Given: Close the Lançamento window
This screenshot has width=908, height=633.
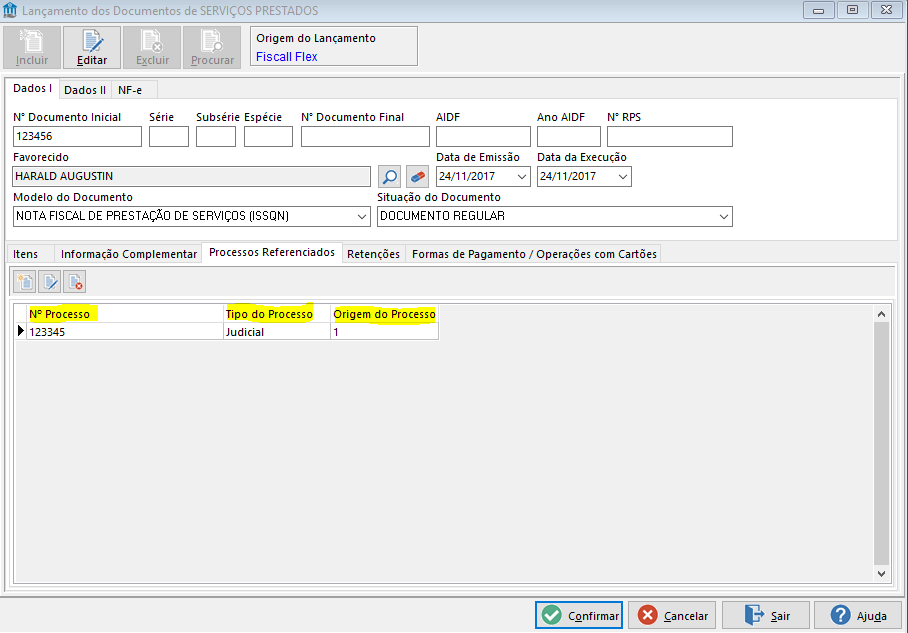Looking at the screenshot, I should point(887,10).
